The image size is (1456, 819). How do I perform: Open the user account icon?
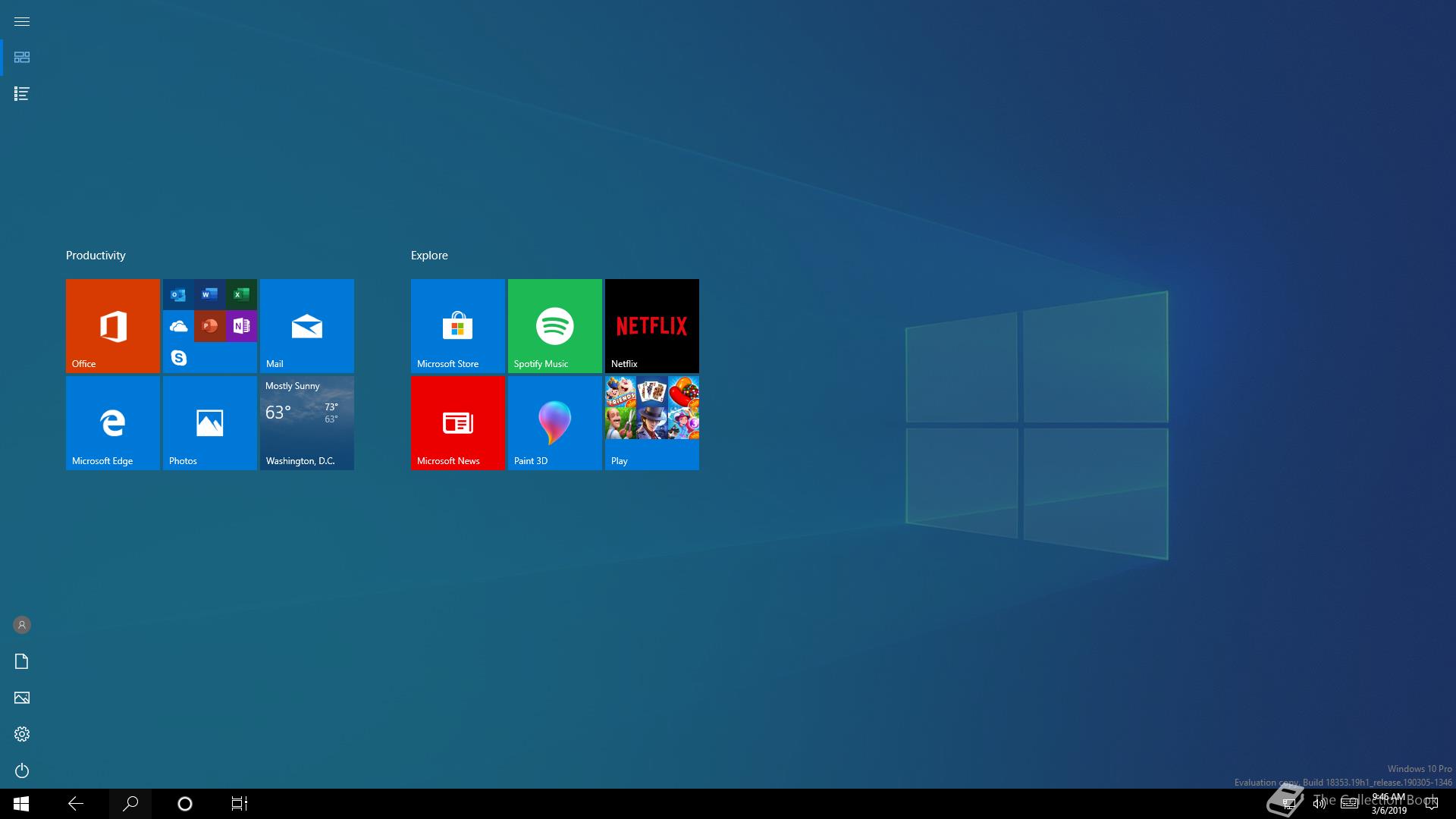pyautogui.click(x=21, y=625)
